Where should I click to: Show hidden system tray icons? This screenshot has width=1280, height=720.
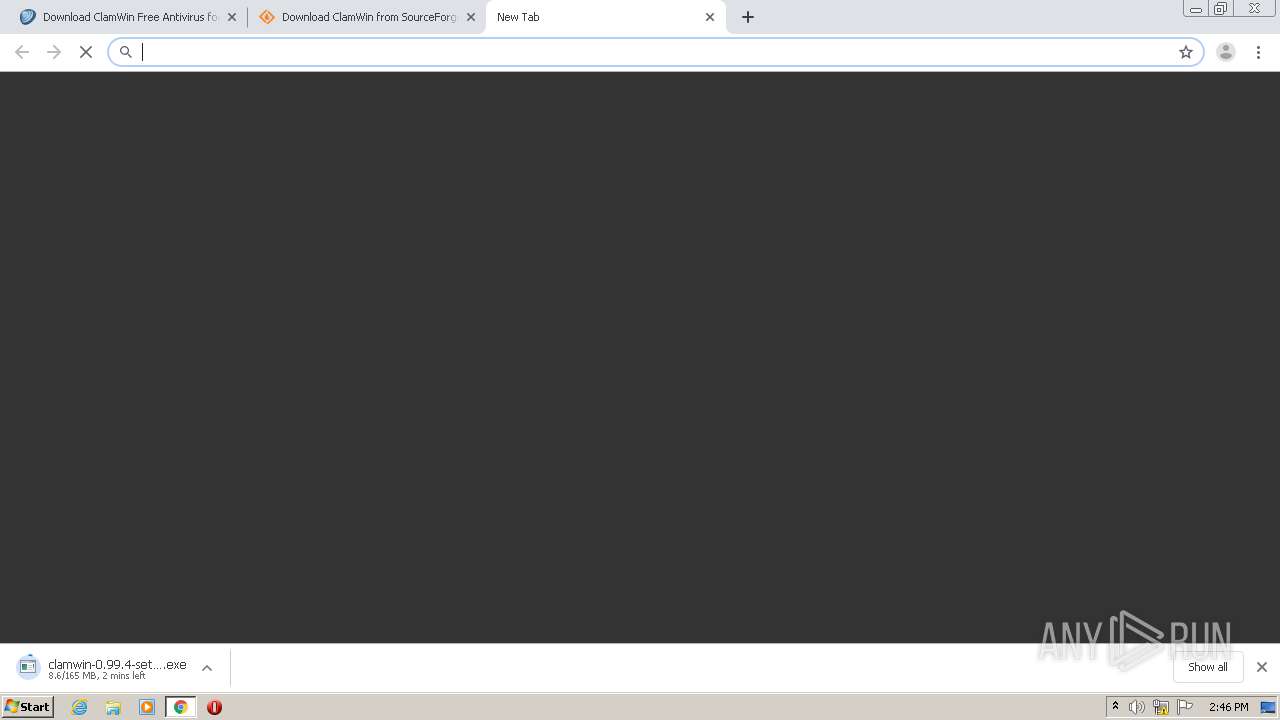coord(1115,707)
